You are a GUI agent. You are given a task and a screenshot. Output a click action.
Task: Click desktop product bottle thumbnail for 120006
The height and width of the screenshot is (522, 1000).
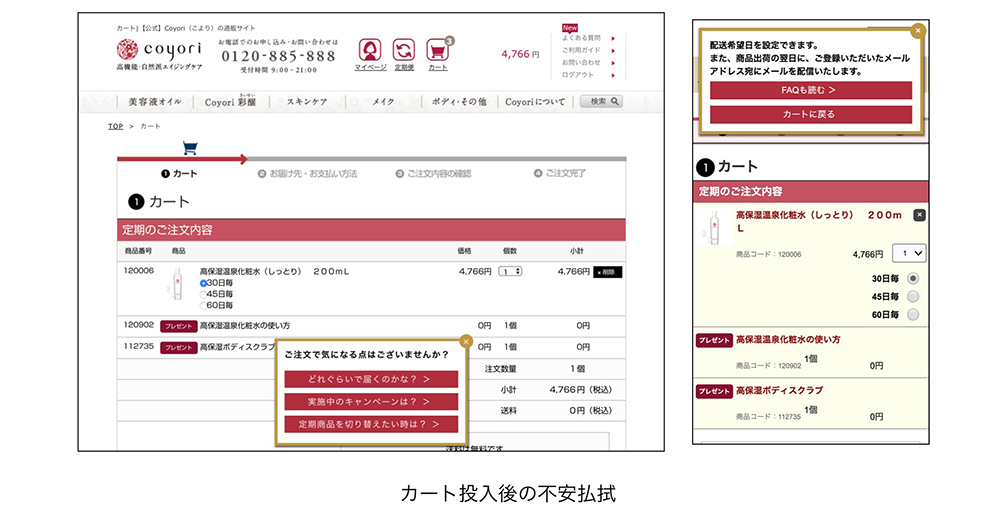click(177, 284)
